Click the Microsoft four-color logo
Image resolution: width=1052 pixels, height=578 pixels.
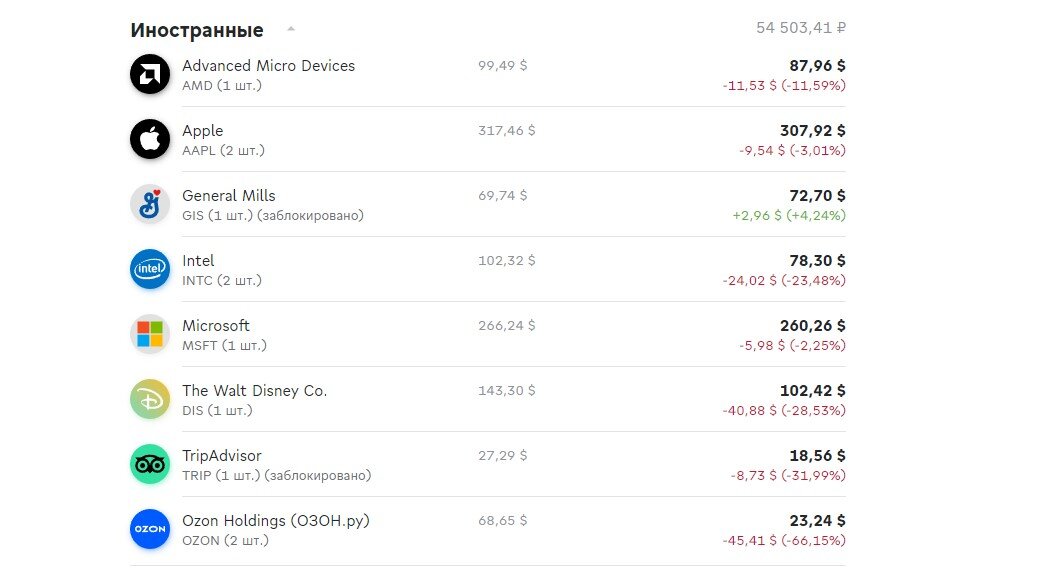[x=150, y=335]
